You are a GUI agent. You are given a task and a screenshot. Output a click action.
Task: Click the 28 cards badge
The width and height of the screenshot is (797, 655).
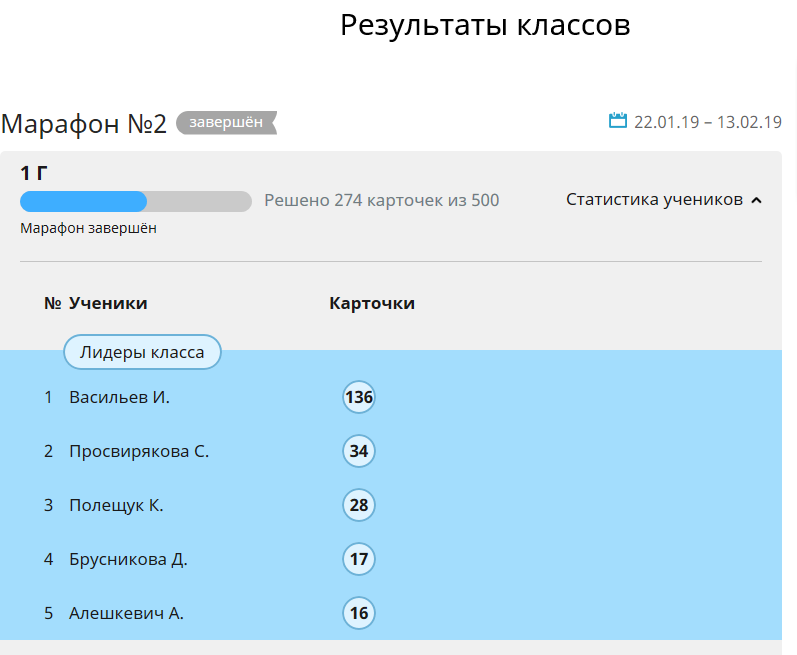point(359,505)
